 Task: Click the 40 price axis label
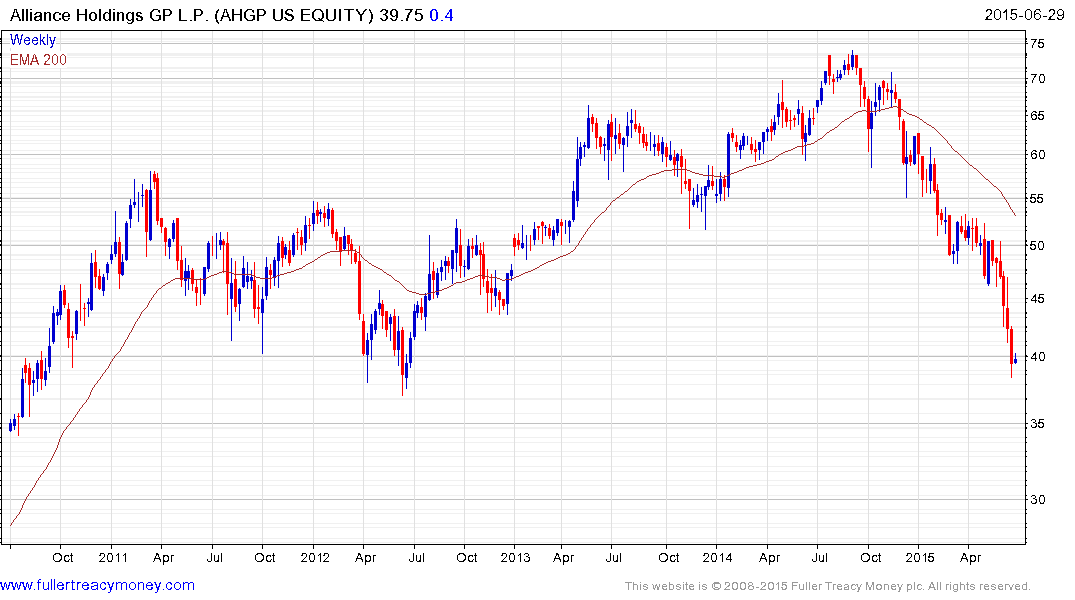pyautogui.click(x=1037, y=357)
